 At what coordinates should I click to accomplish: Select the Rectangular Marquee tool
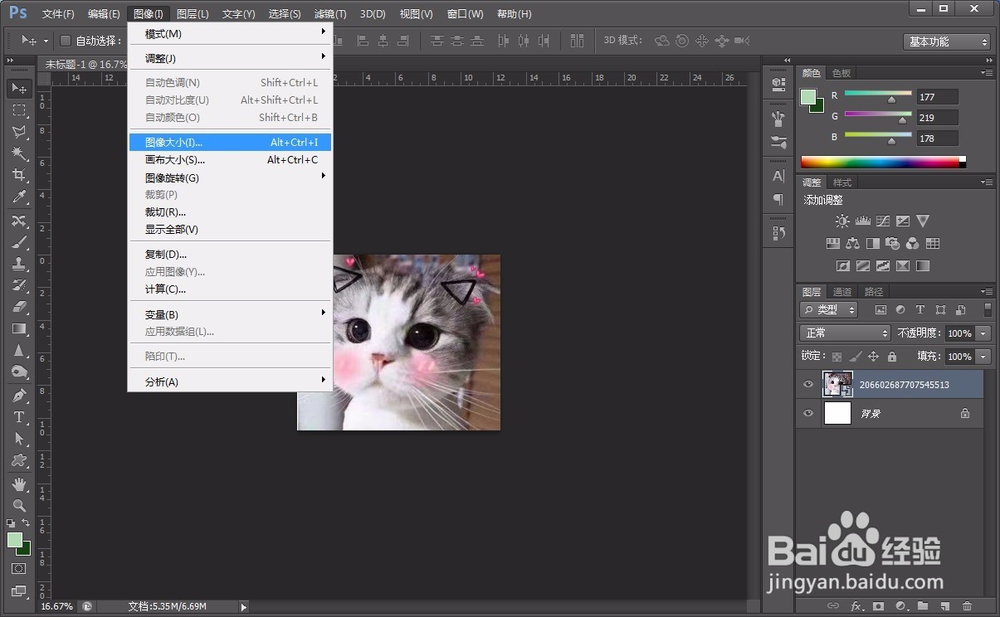[x=19, y=110]
